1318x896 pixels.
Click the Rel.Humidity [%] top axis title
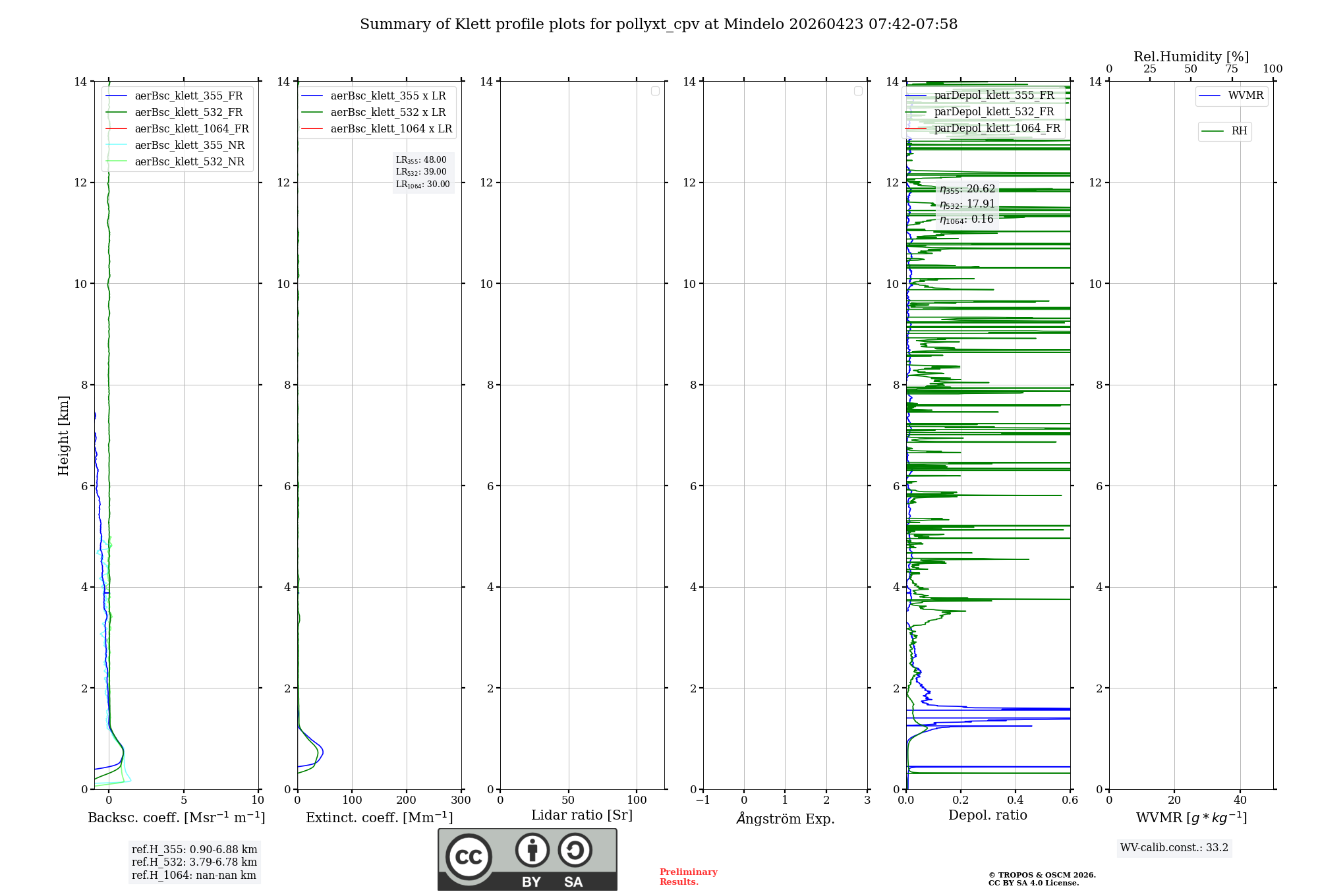point(1191,57)
